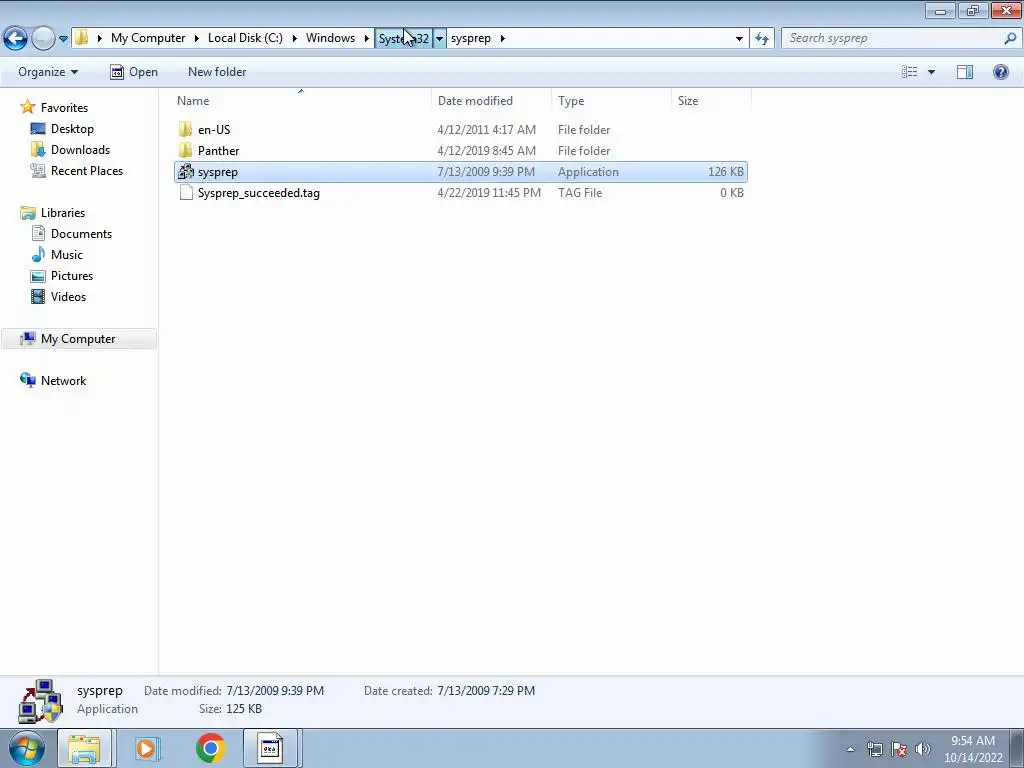Click the Music library note icon
1024x768 pixels.
pos(39,254)
